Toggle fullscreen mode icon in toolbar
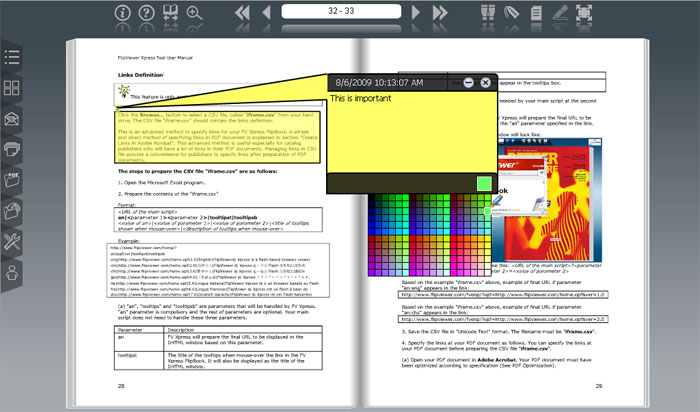This screenshot has width=700, height=412. pos(584,13)
